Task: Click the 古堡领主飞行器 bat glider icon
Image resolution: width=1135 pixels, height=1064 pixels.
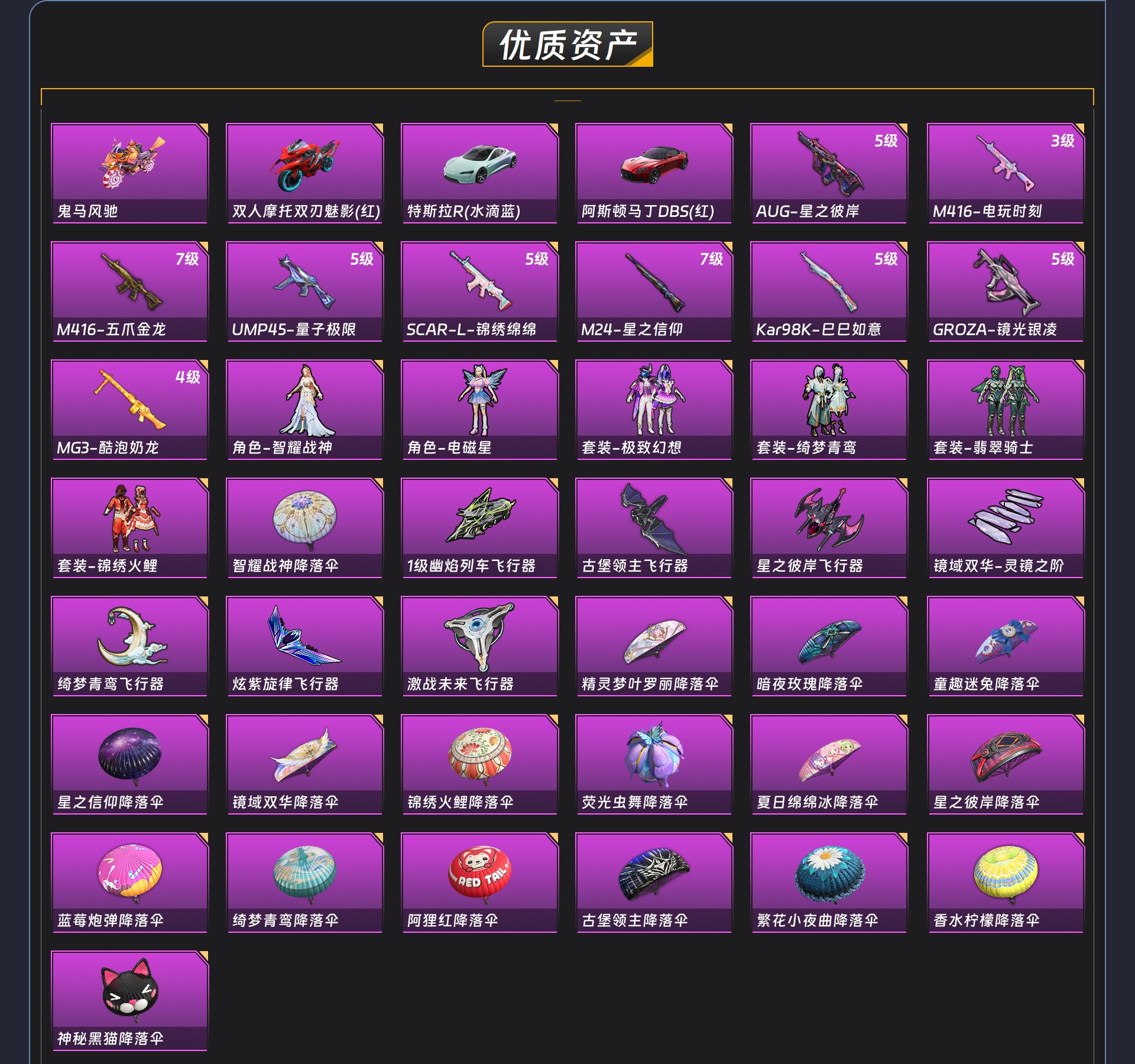Action: click(x=653, y=518)
